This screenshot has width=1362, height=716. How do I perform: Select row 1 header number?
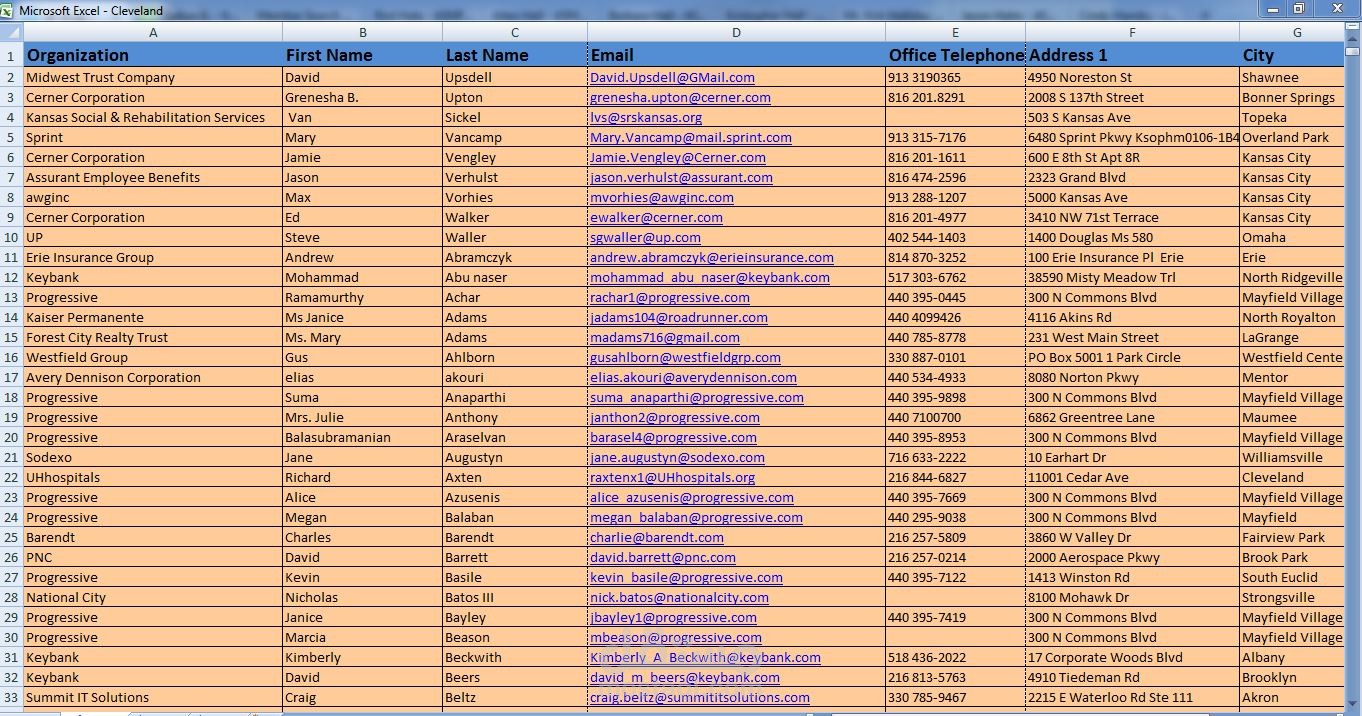pyautogui.click(x=11, y=55)
